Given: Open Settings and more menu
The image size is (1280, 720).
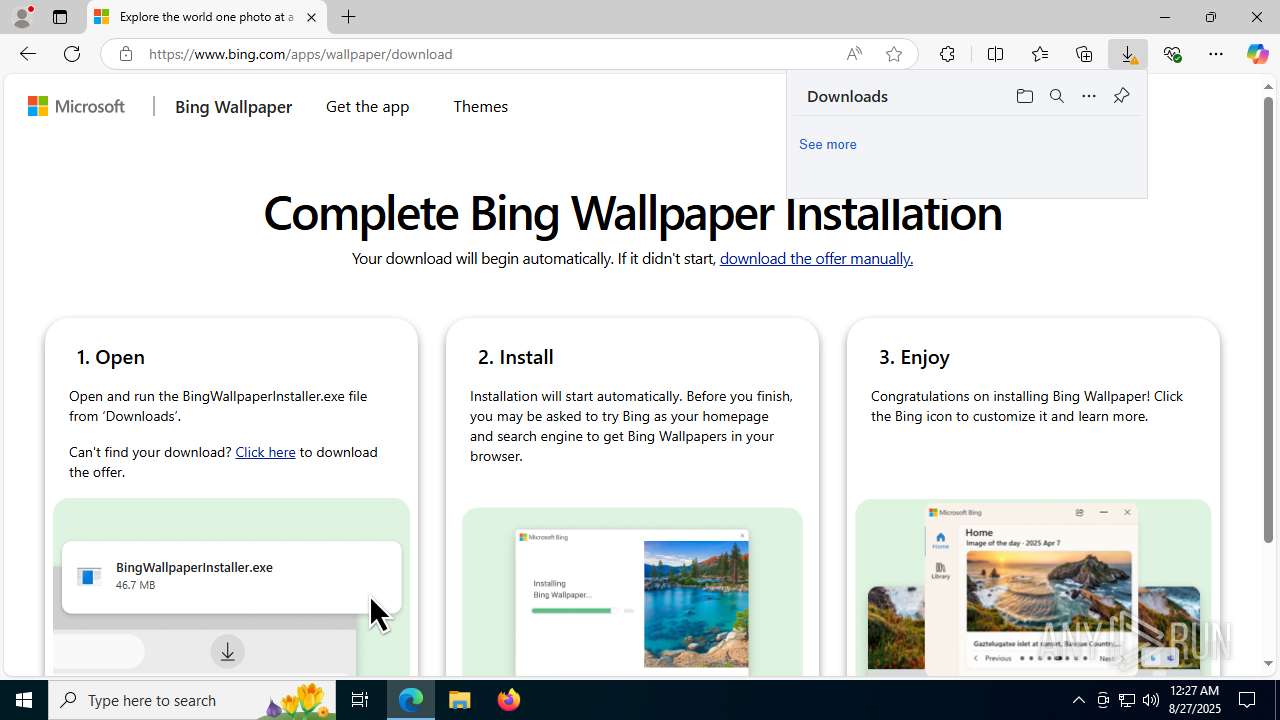Looking at the screenshot, I should pyautogui.click(x=1216, y=54).
